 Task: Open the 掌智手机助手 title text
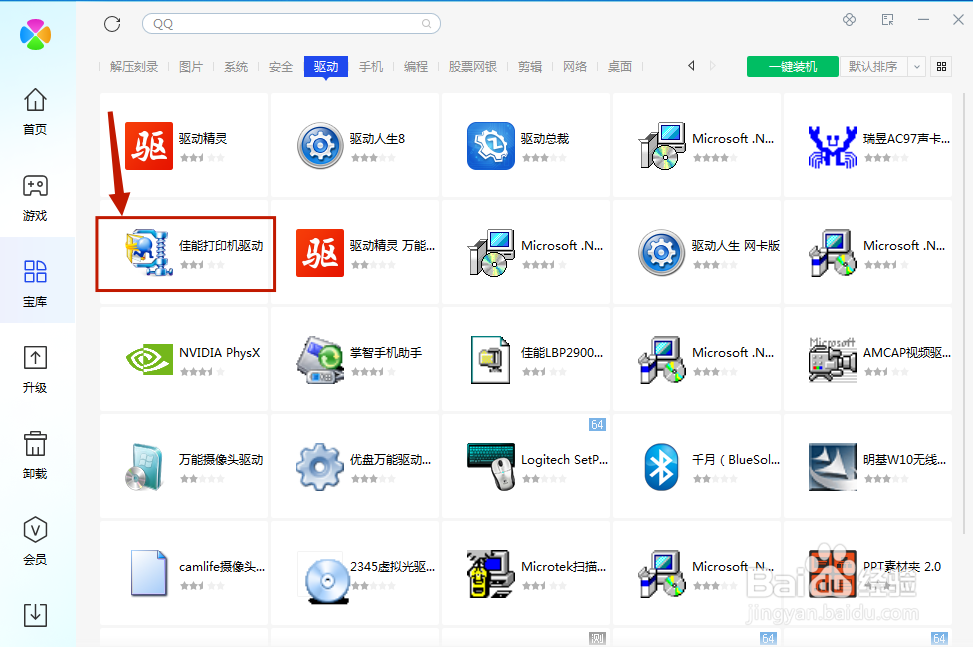[x=386, y=353]
